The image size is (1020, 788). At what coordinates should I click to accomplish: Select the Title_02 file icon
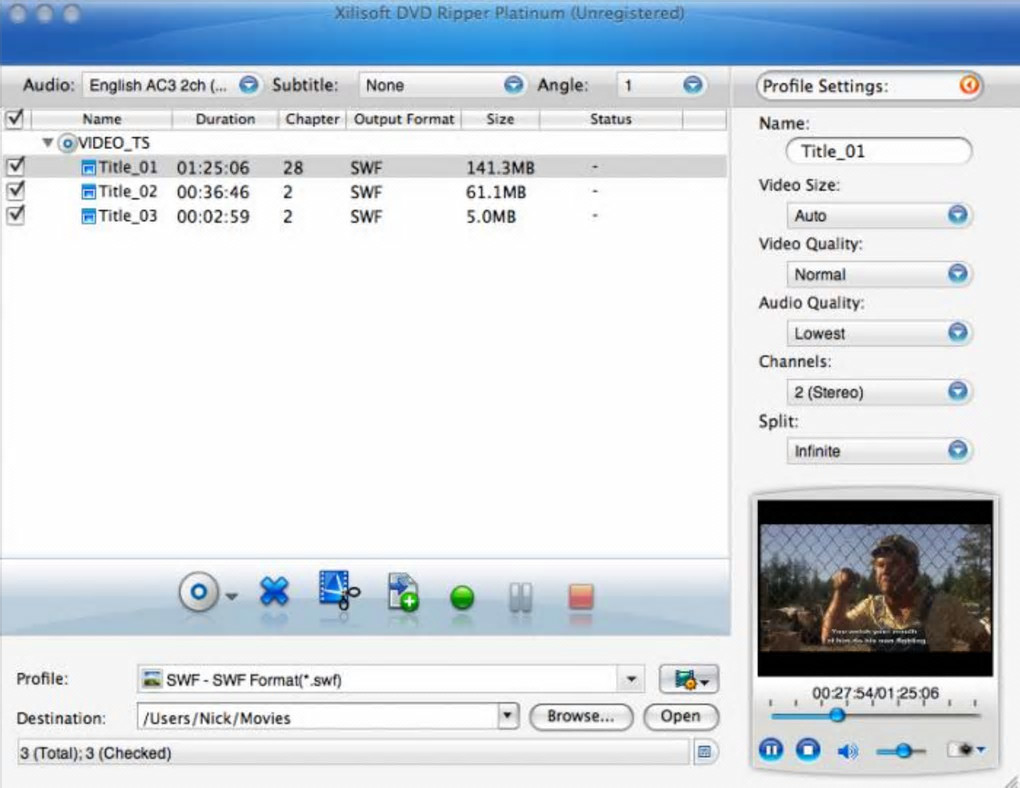(x=88, y=193)
